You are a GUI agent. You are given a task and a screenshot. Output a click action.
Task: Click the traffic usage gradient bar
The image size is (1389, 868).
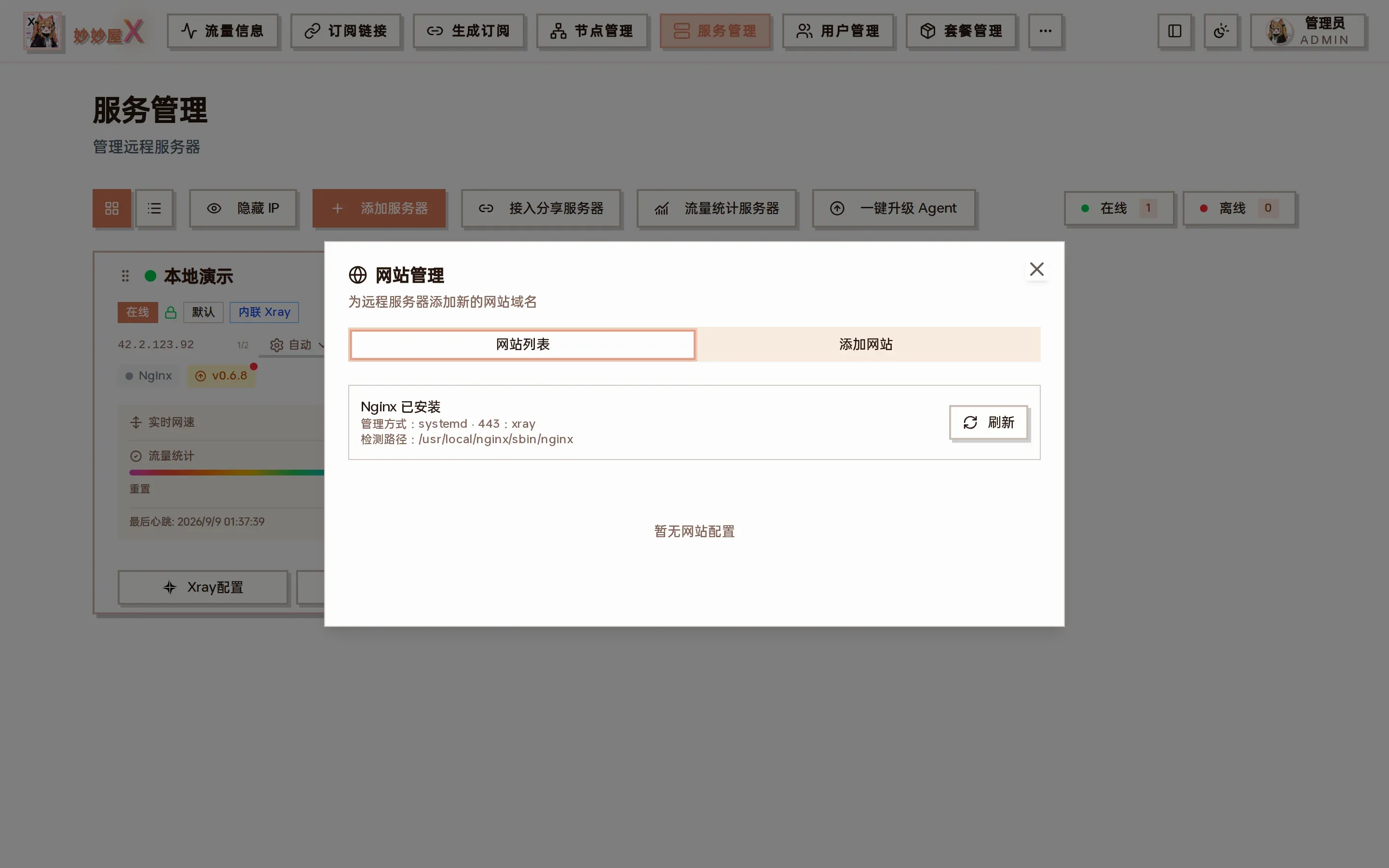click(x=227, y=473)
